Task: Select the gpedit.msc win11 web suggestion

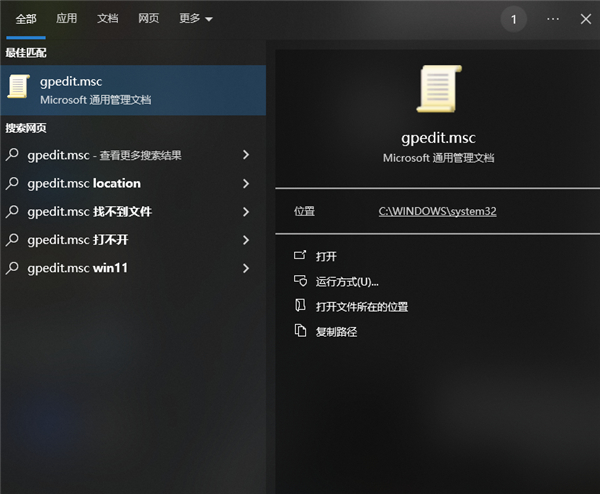Action: point(78,268)
